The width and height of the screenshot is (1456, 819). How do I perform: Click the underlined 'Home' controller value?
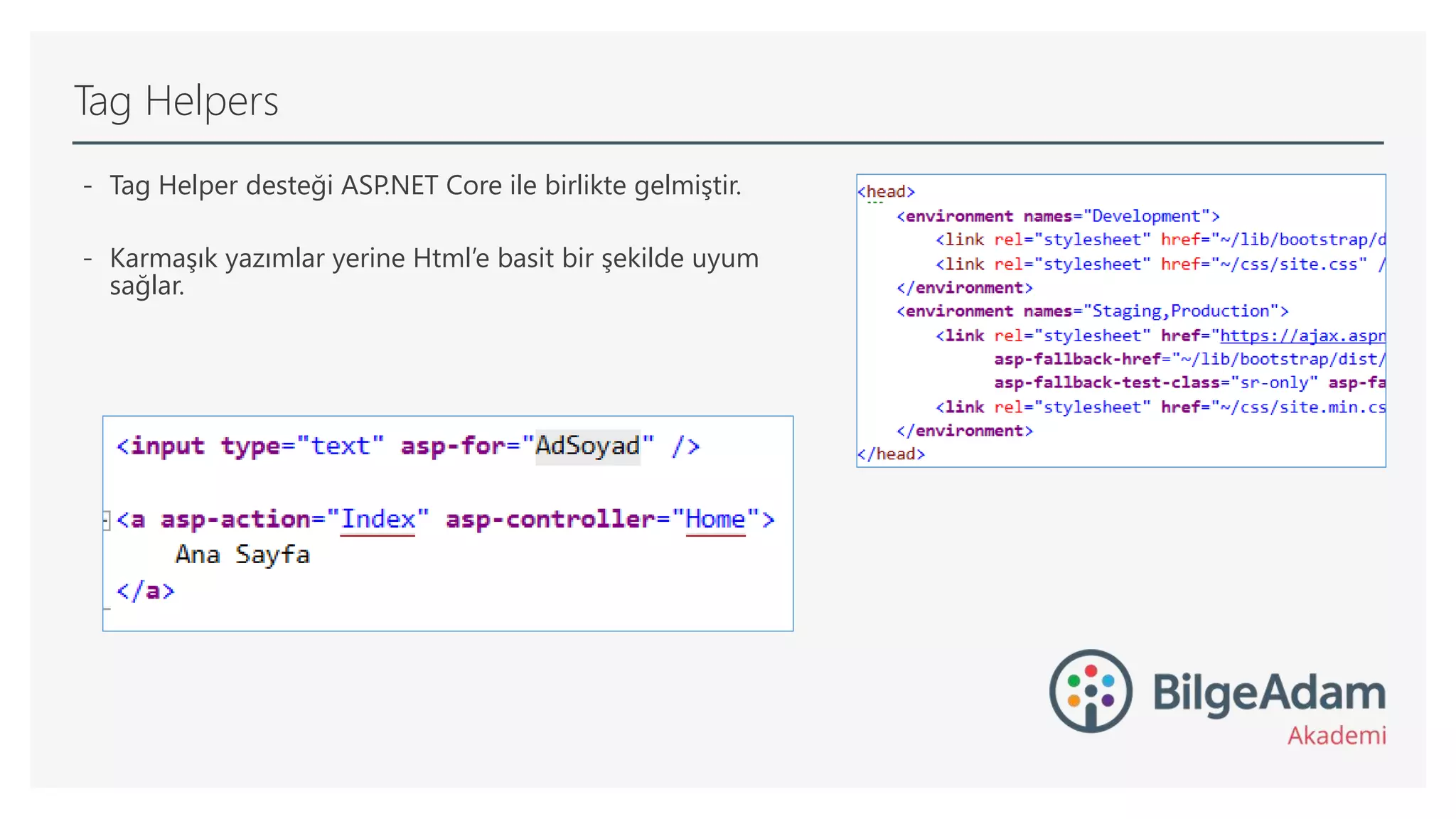715,520
